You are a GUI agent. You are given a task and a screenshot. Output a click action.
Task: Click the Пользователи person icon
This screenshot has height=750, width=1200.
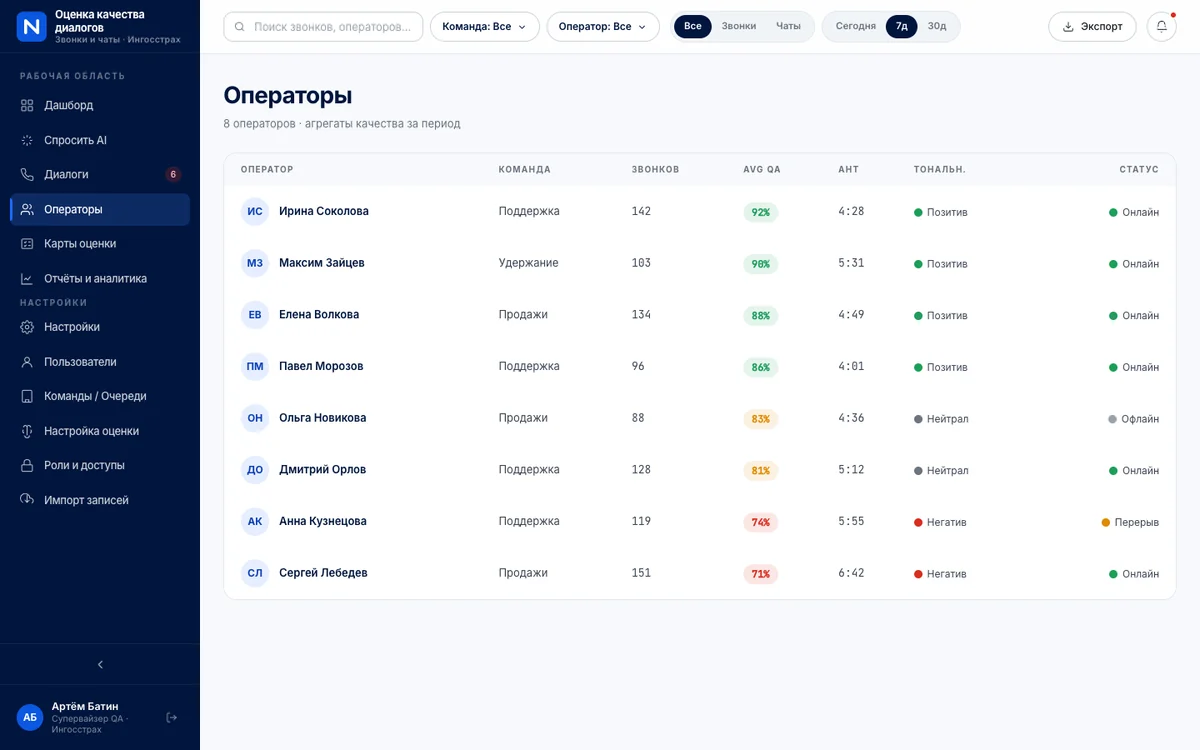tap(27, 362)
